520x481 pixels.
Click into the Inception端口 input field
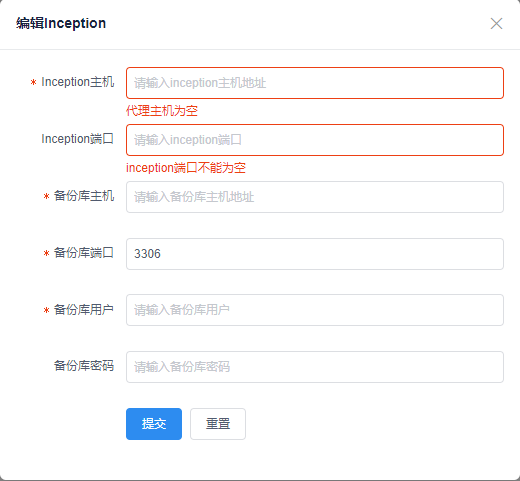tap(315, 140)
